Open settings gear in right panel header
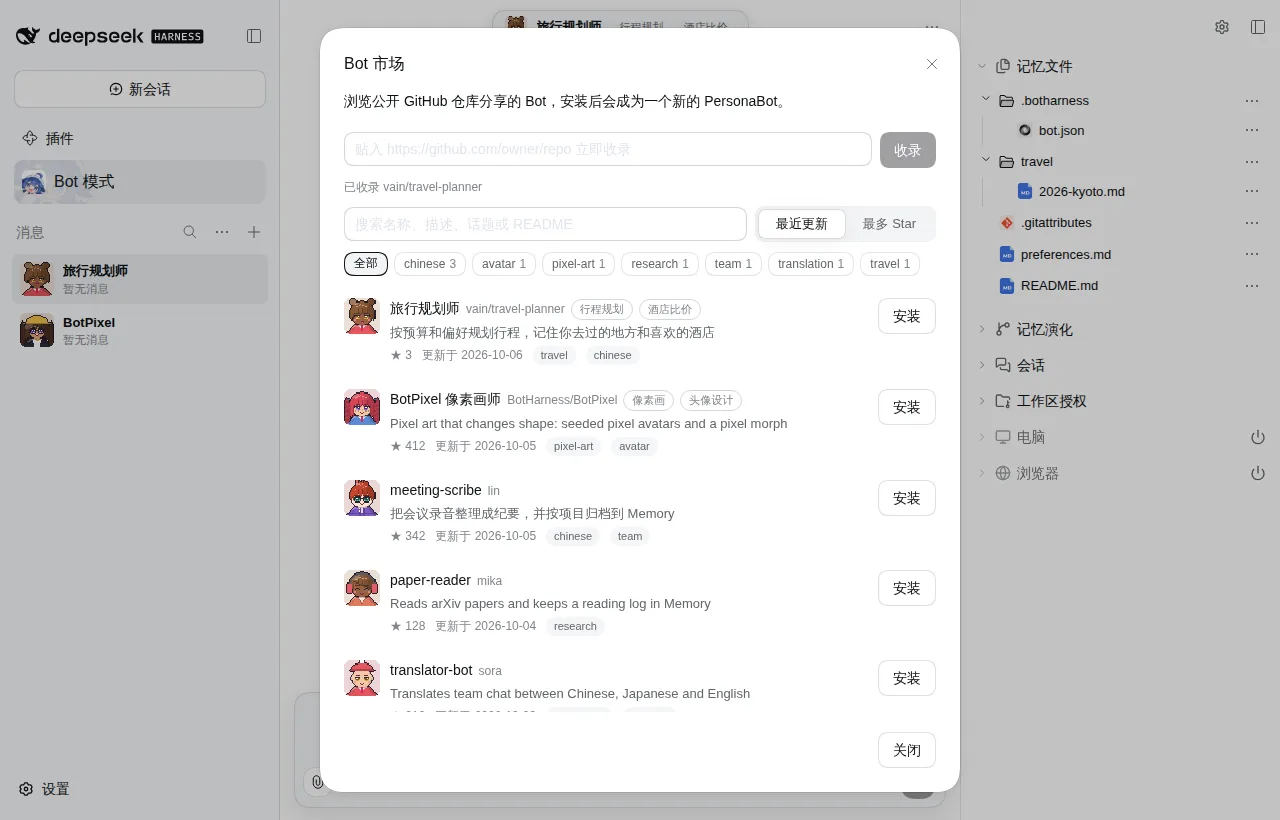The height and width of the screenshot is (820, 1280). pyautogui.click(x=1222, y=27)
